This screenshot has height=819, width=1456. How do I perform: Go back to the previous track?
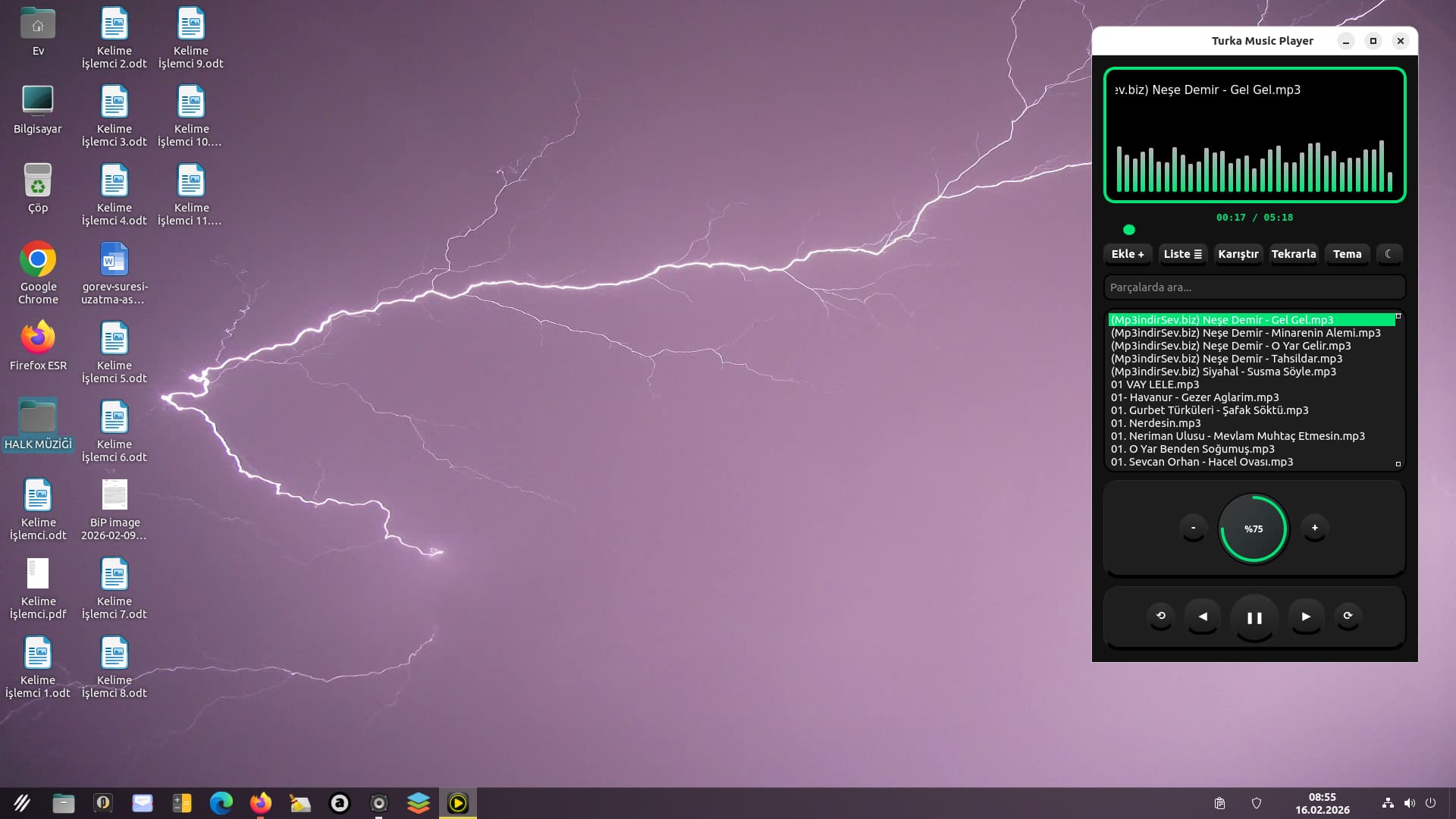(x=1203, y=617)
